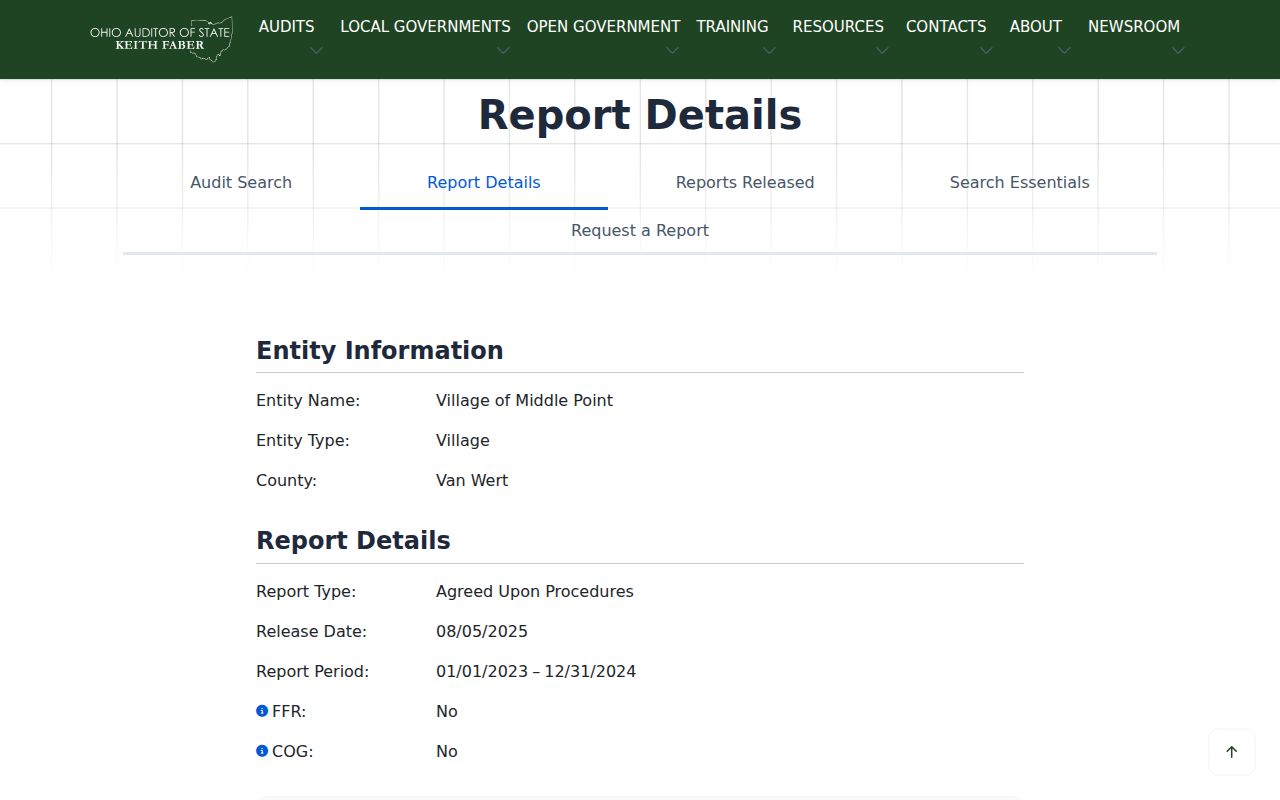Expand the Contacts menu chevron

coord(986,51)
